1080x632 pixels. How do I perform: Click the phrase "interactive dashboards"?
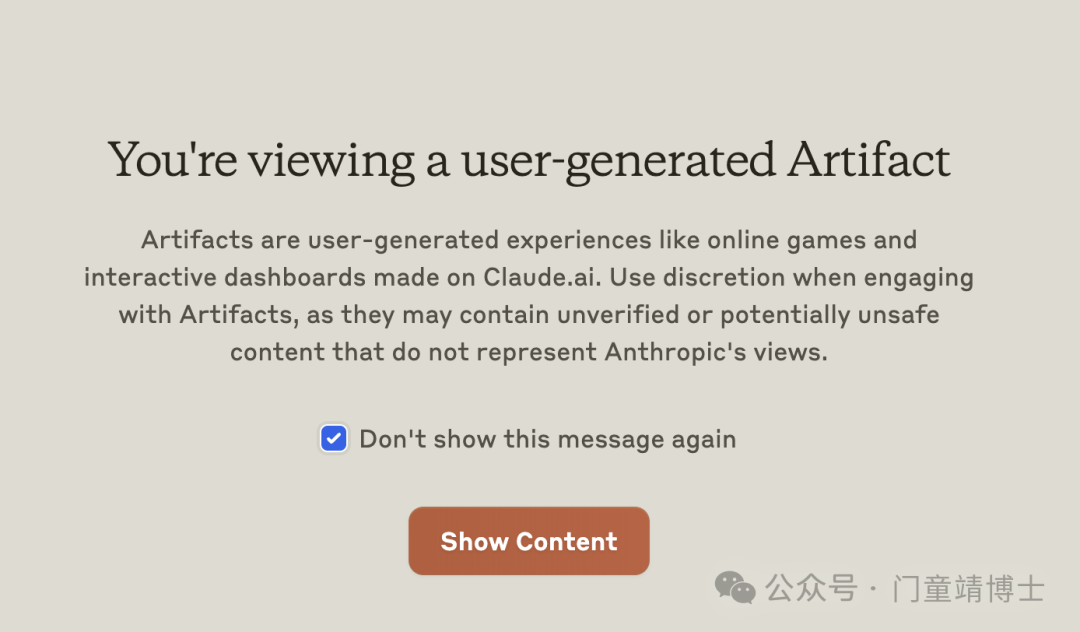pos(225,277)
